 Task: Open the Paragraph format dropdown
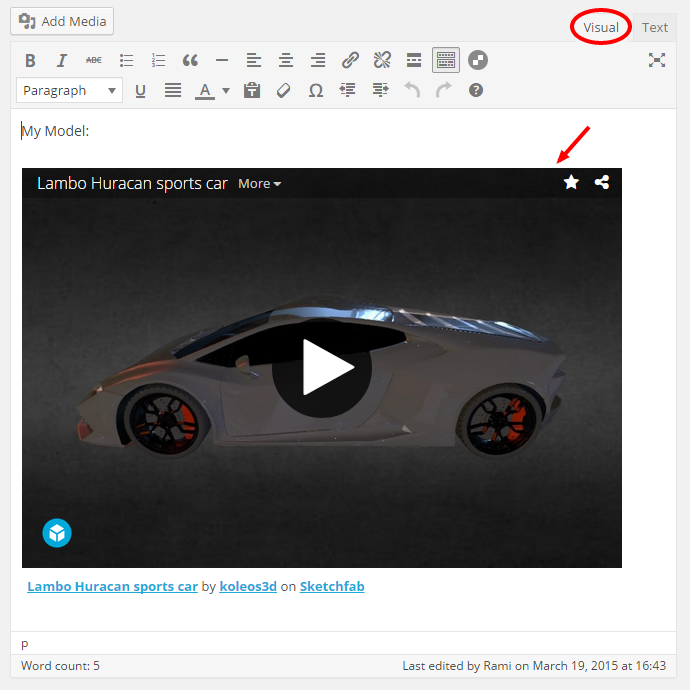click(x=69, y=90)
